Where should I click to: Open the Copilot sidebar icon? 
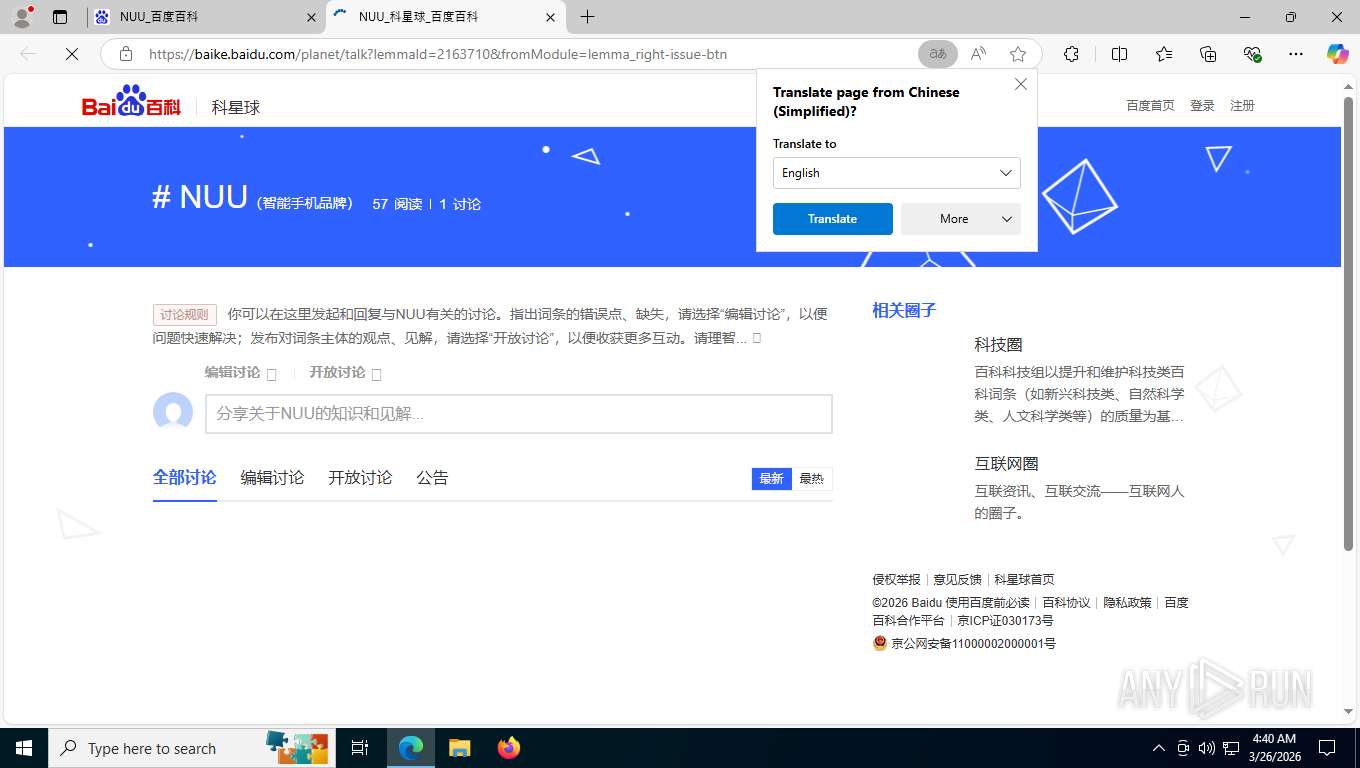click(1338, 54)
